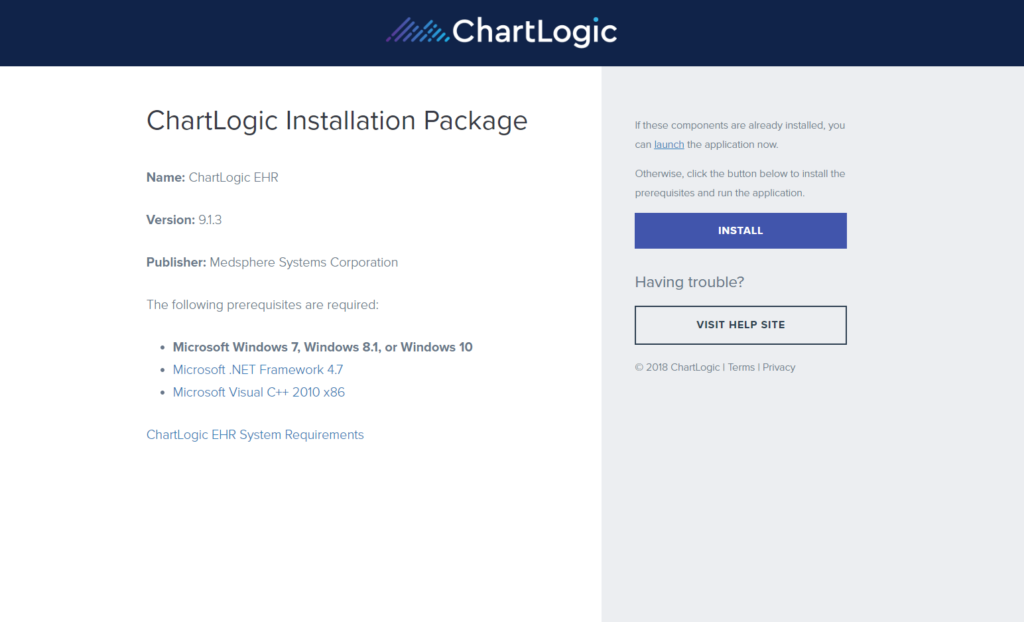Viewport: 1024px width, 622px height.
Task: Click the 'Having trouble?' heading
Action: coord(689,282)
